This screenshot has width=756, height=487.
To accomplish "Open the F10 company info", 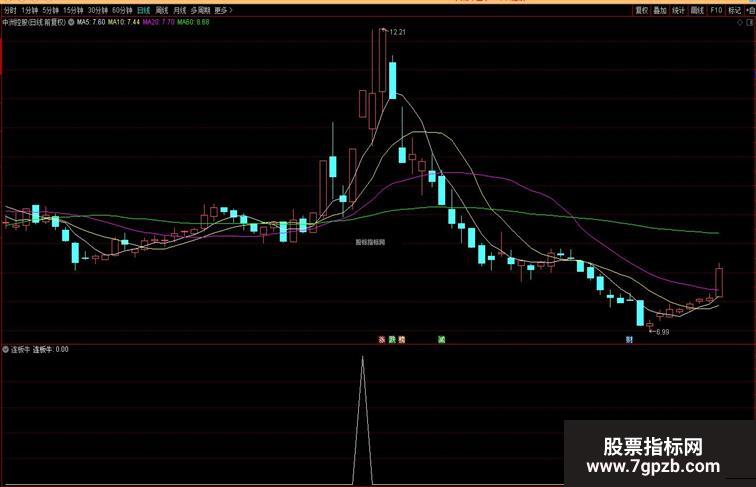I will click(716, 10).
